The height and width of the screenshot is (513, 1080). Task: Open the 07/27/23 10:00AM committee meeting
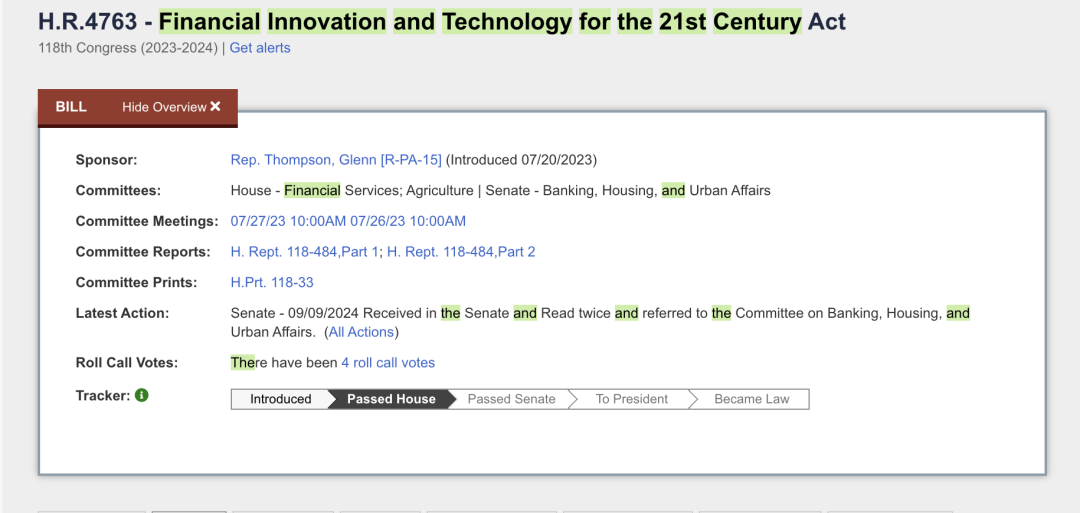[289, 221]
